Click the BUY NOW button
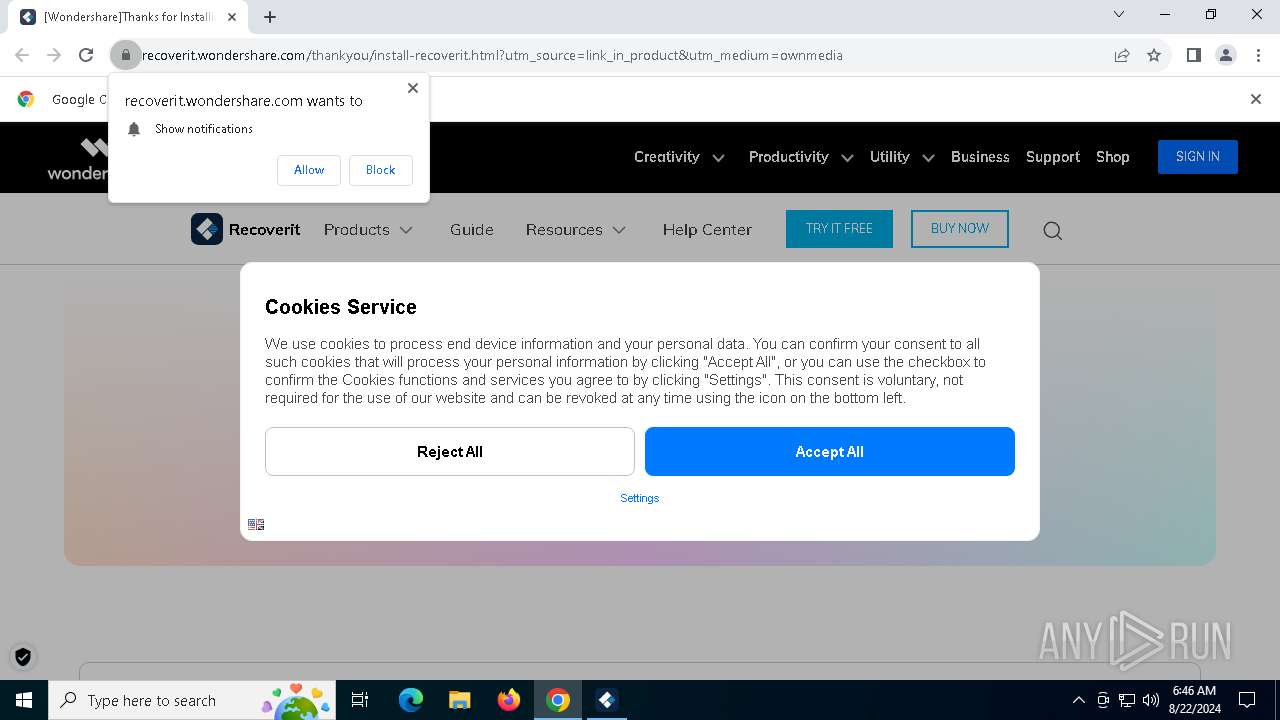This screenshot has width=1280, height=720. pos(960,229)
